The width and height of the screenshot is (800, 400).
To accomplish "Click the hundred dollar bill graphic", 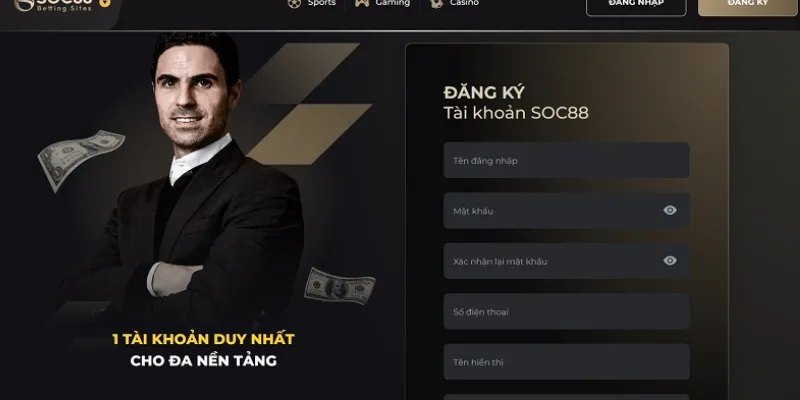I will (340, 286).
